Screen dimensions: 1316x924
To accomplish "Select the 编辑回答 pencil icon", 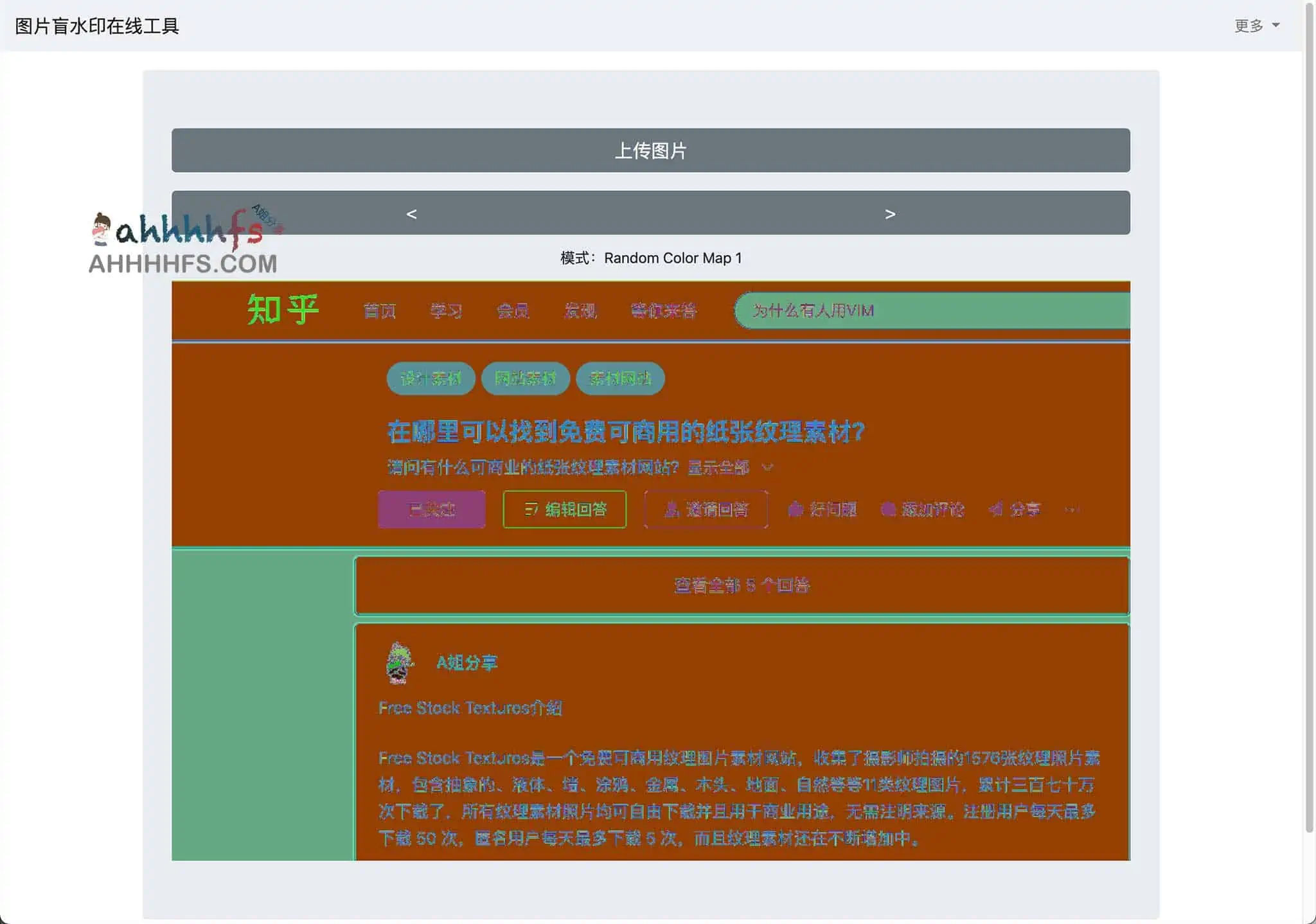I will coord(532,510).
